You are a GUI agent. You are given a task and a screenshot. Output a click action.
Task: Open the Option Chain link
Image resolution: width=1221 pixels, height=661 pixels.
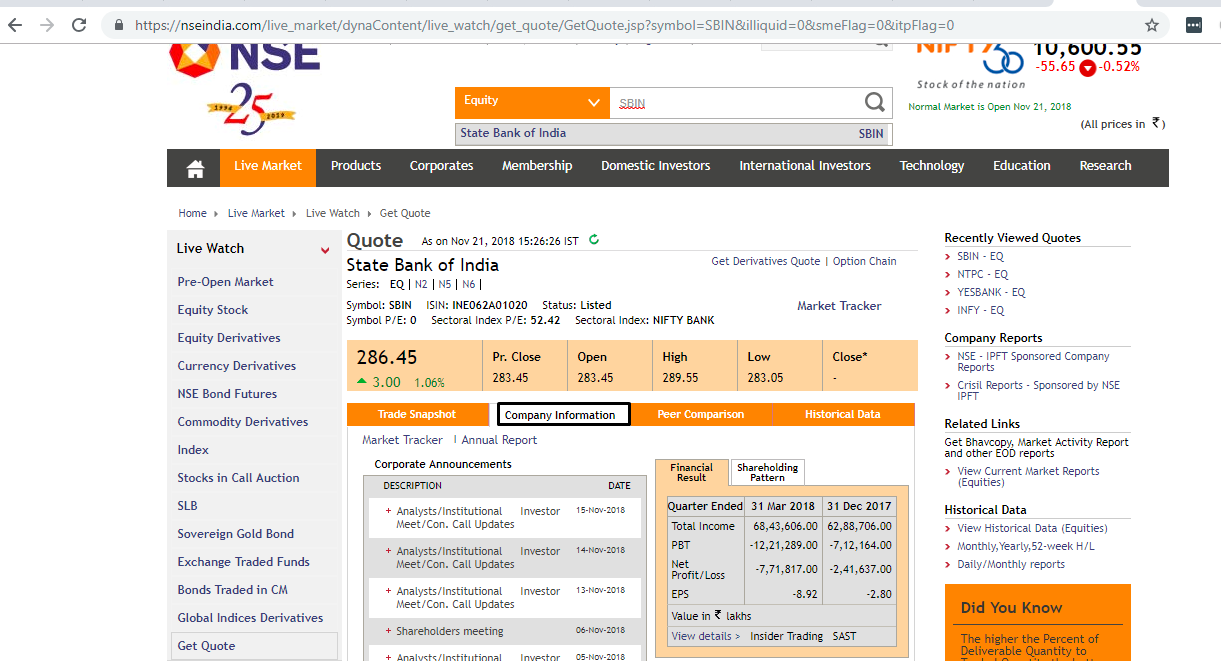pyautogui.click(x=865, y=261)
